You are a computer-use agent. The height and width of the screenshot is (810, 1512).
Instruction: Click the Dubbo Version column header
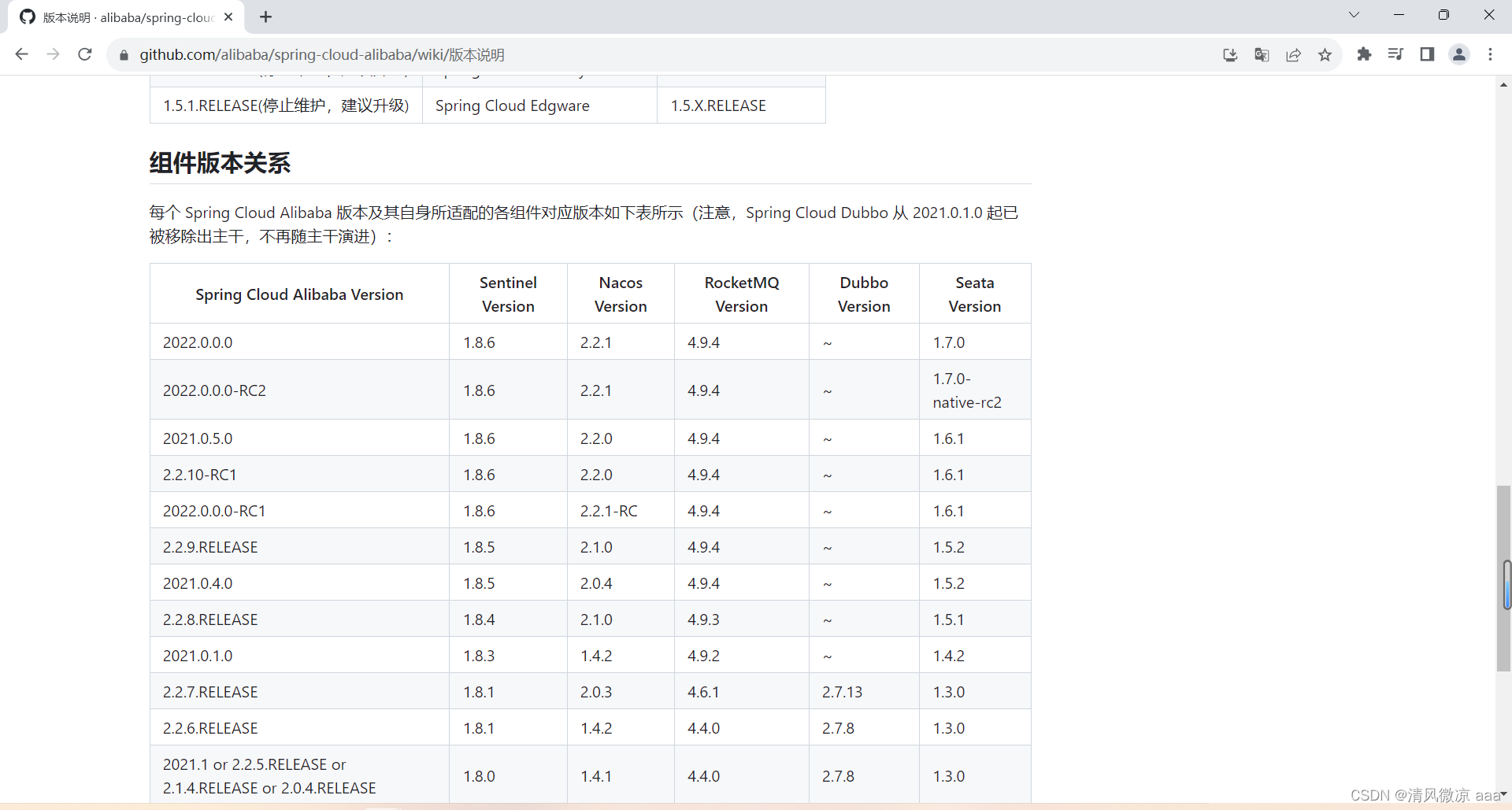click(864, 294)
